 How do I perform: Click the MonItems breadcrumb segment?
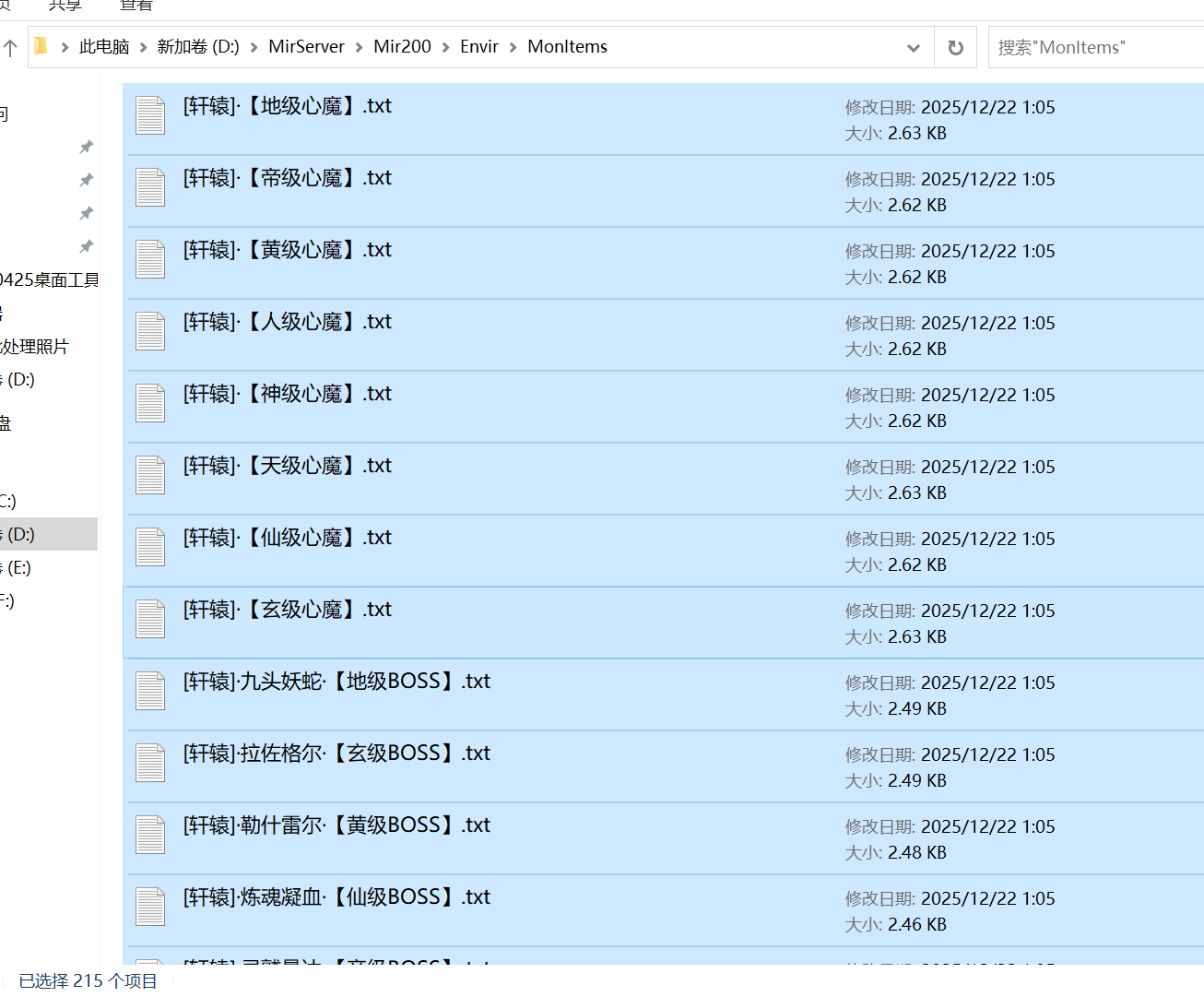tap(567, 47)
